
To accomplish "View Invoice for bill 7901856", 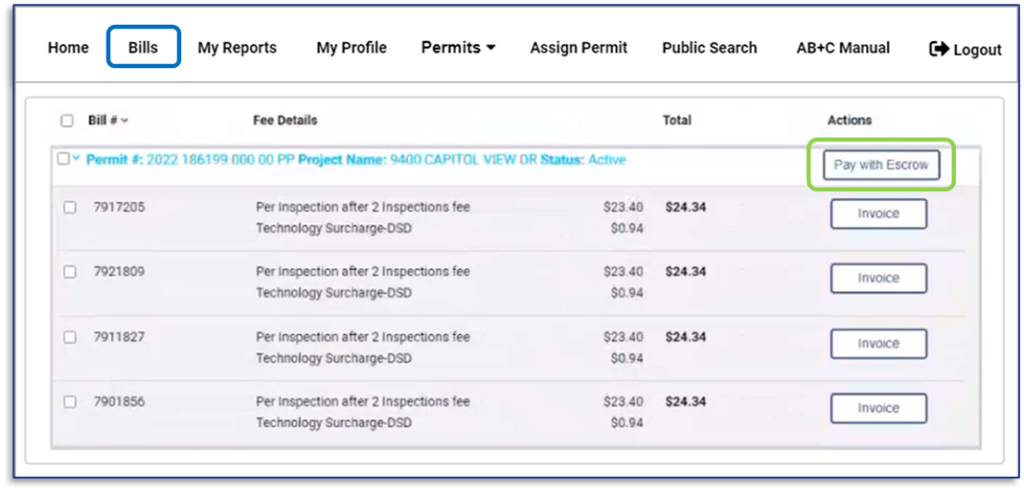I will [878, 408].
